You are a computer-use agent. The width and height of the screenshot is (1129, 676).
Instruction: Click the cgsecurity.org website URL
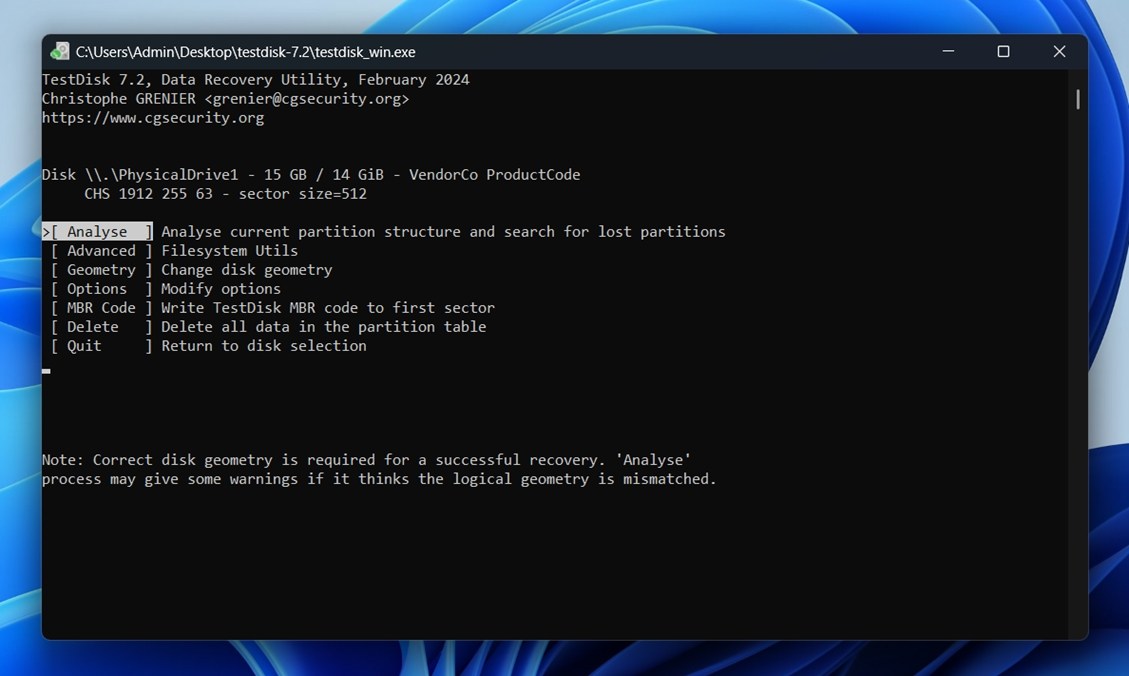[153, 118]
